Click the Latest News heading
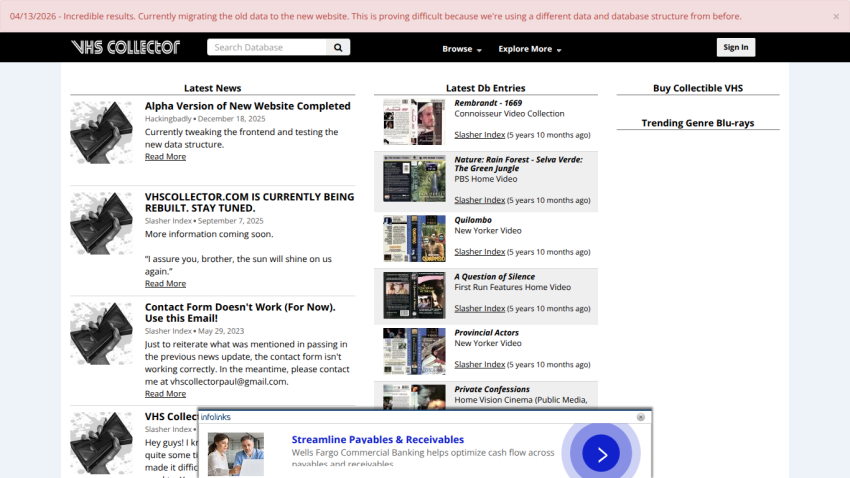 tap(212, 88)
